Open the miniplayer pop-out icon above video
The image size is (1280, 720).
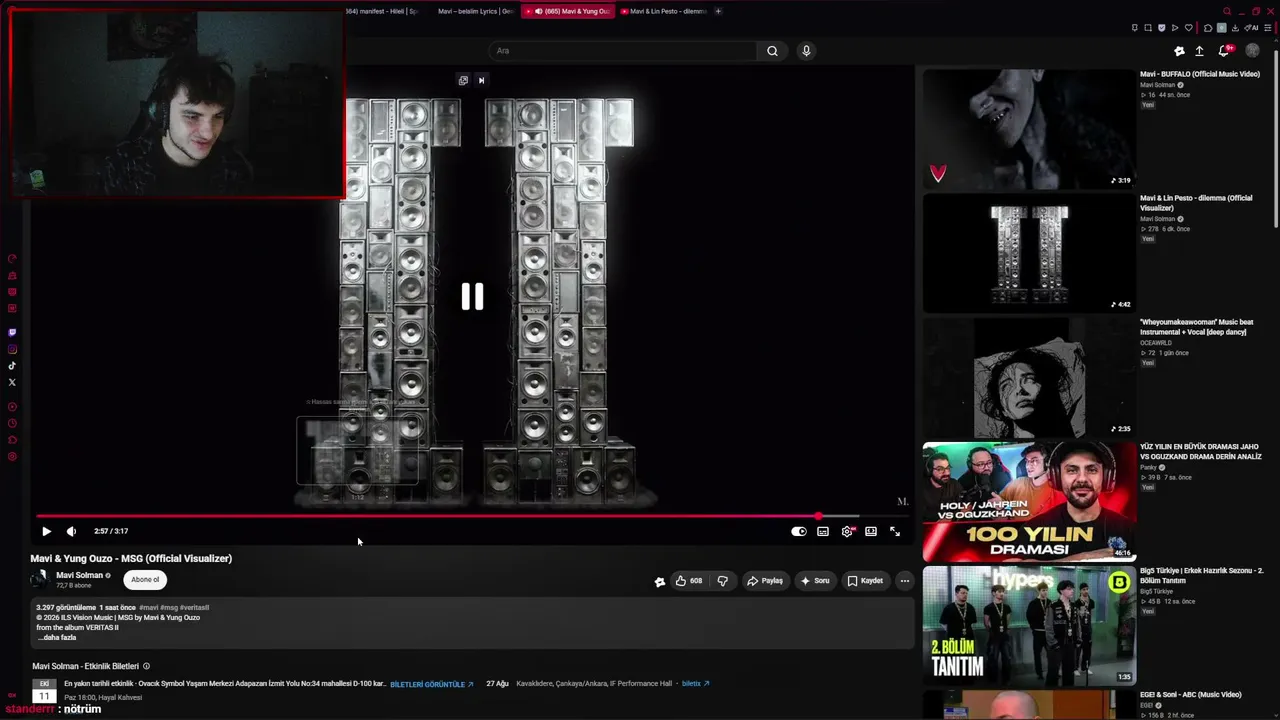[463, 80]
